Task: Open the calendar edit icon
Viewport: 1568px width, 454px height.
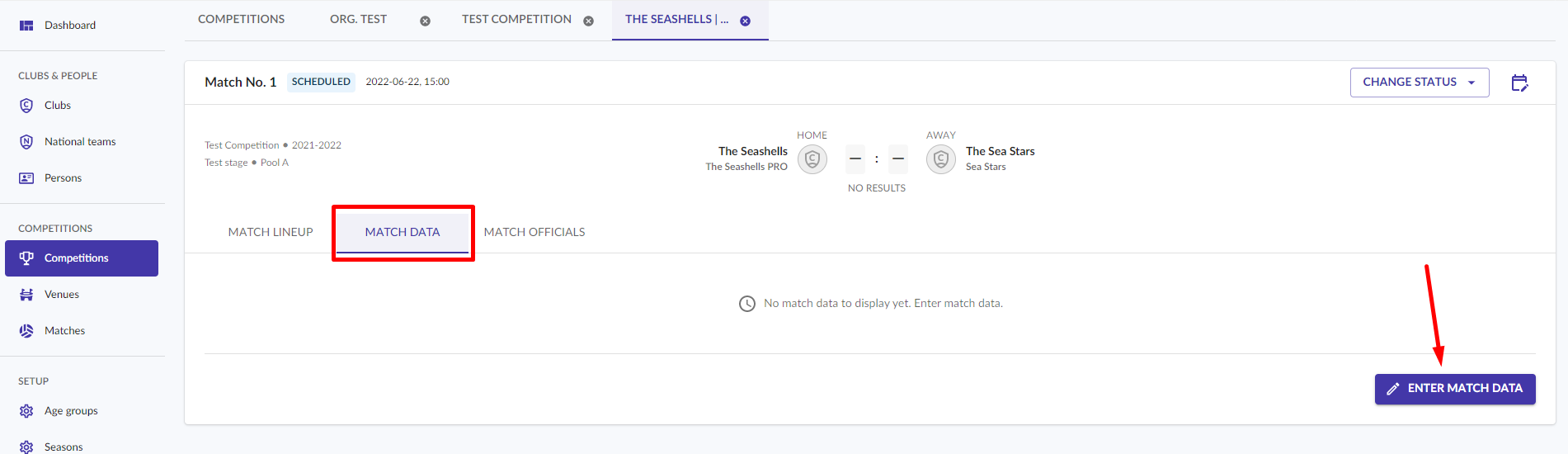Action: (1519, 83)
